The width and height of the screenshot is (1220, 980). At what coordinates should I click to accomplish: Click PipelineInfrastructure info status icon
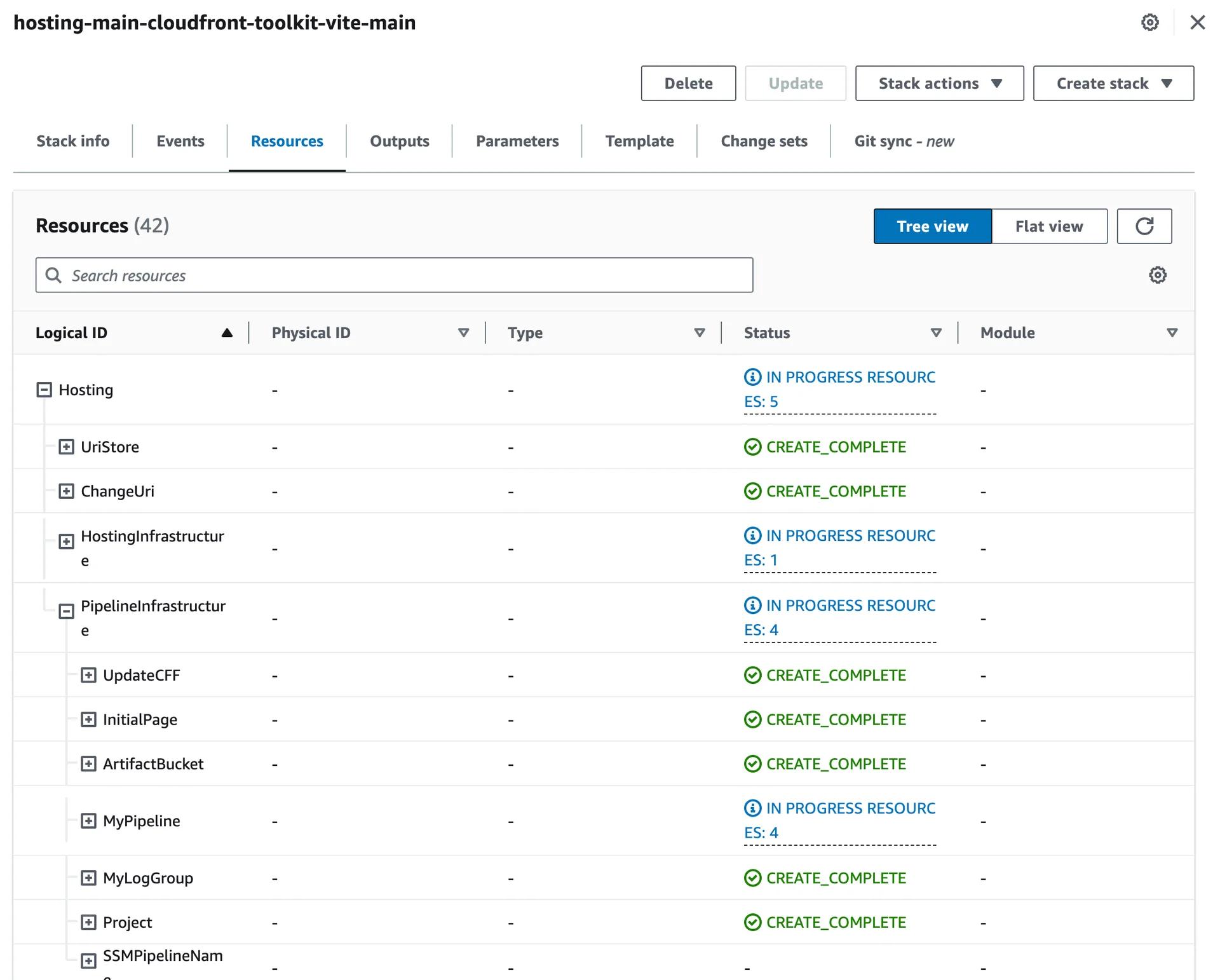752,605
